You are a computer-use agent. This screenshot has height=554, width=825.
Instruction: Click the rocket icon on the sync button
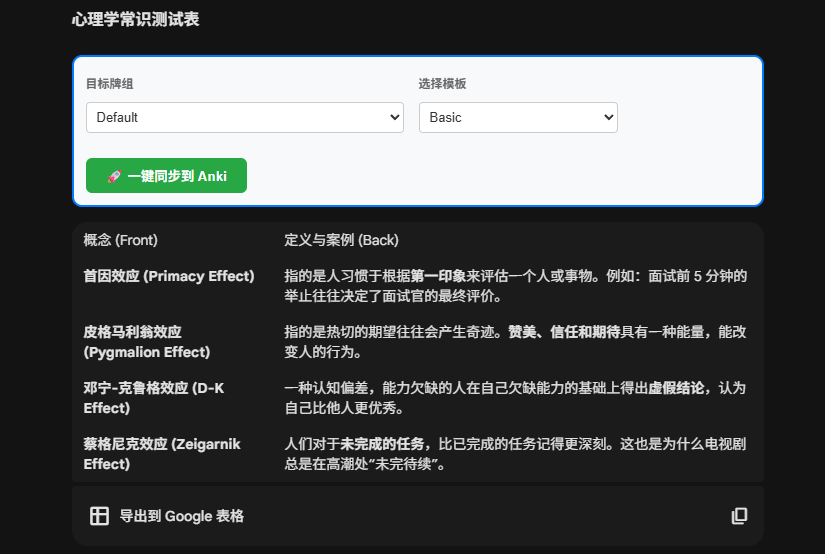114,176
